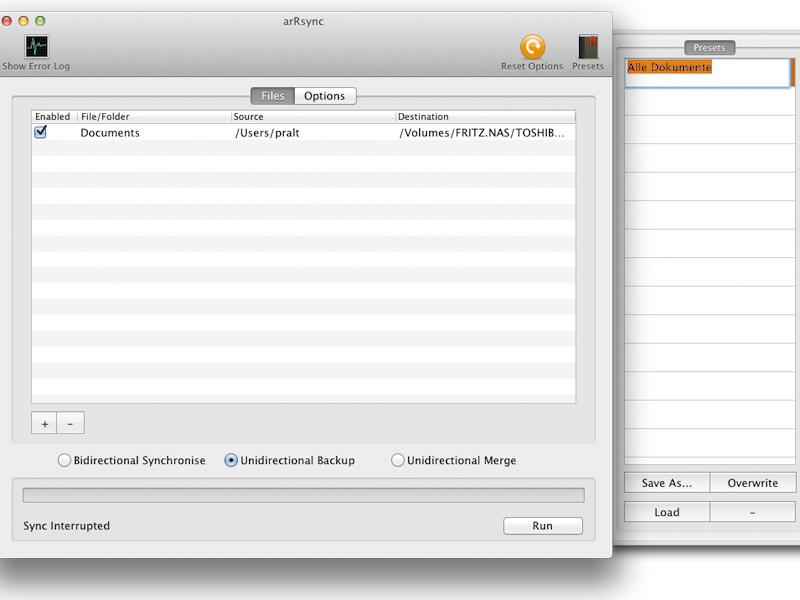Delete preset using the minus button in Presets panel
Image resolution: width=800 pixels, height=600 pixels.
coord(752,512)
